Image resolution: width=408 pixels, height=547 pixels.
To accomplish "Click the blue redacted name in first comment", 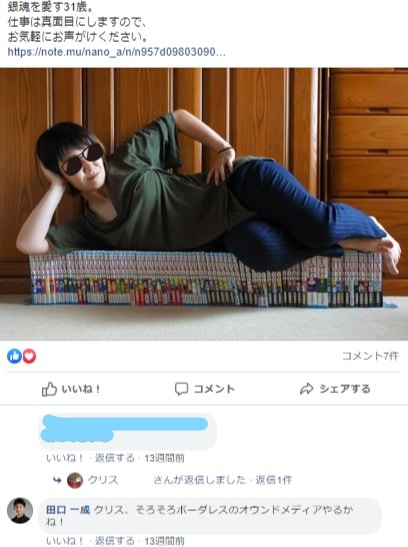I will coord(124,428).
